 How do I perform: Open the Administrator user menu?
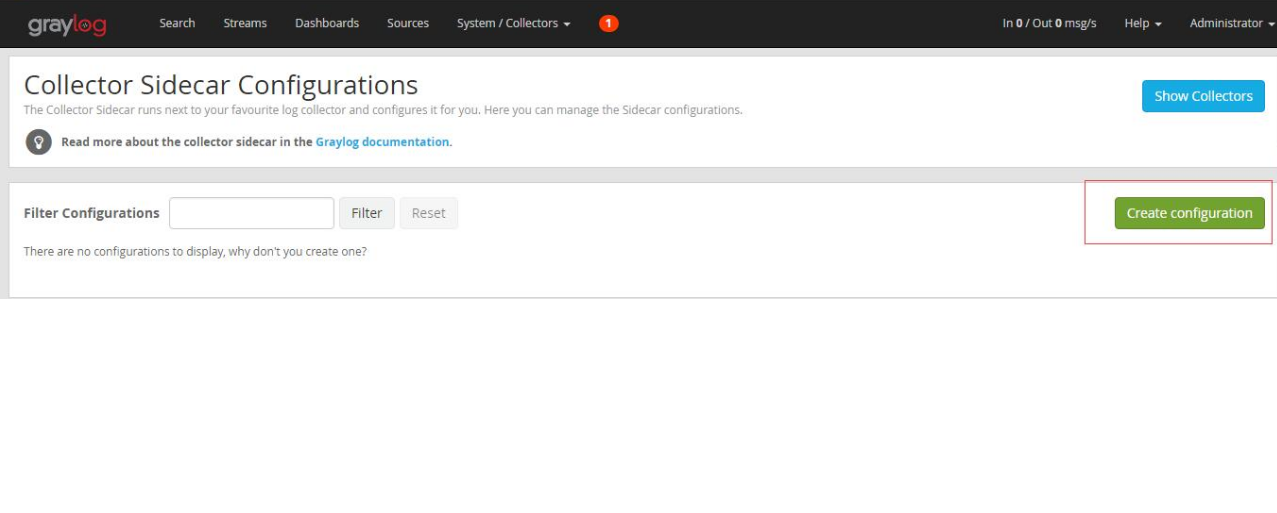(x=1232, y=23)
